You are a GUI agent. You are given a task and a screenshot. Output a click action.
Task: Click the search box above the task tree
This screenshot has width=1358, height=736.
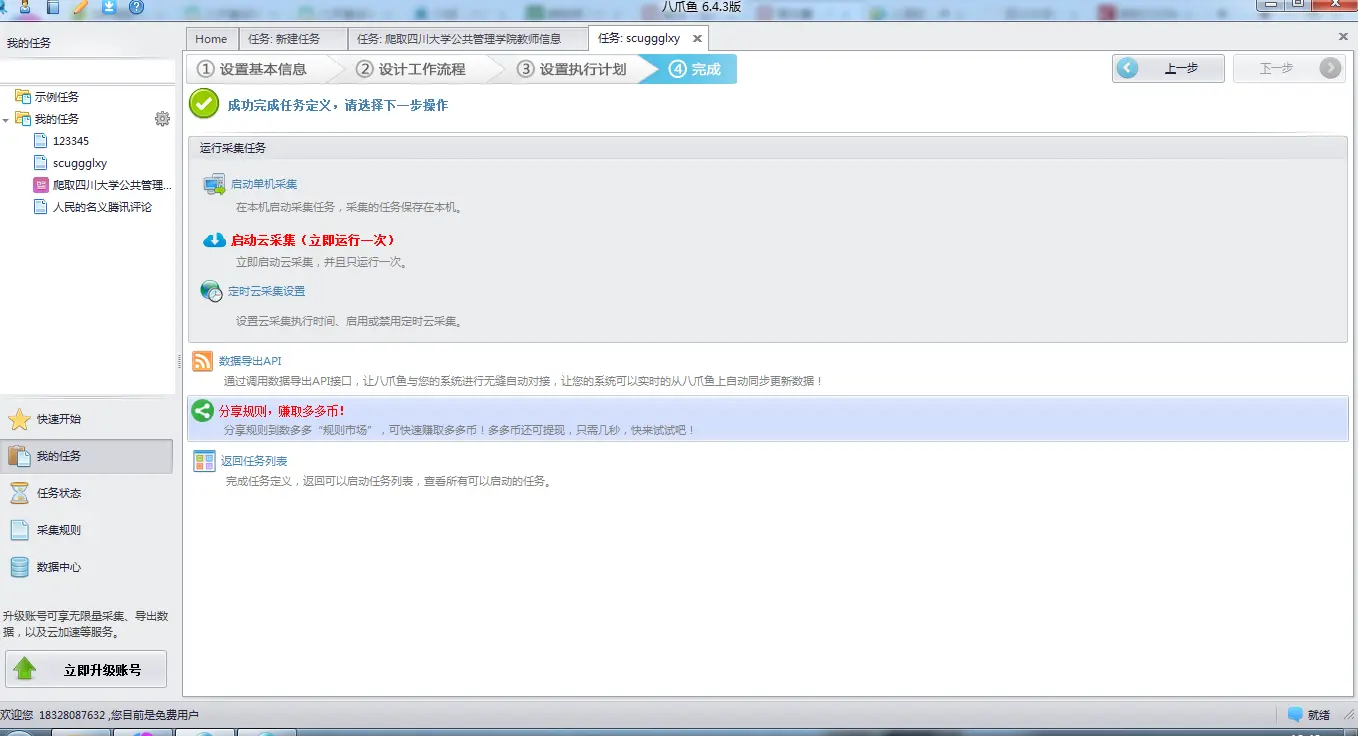point(87,71)
